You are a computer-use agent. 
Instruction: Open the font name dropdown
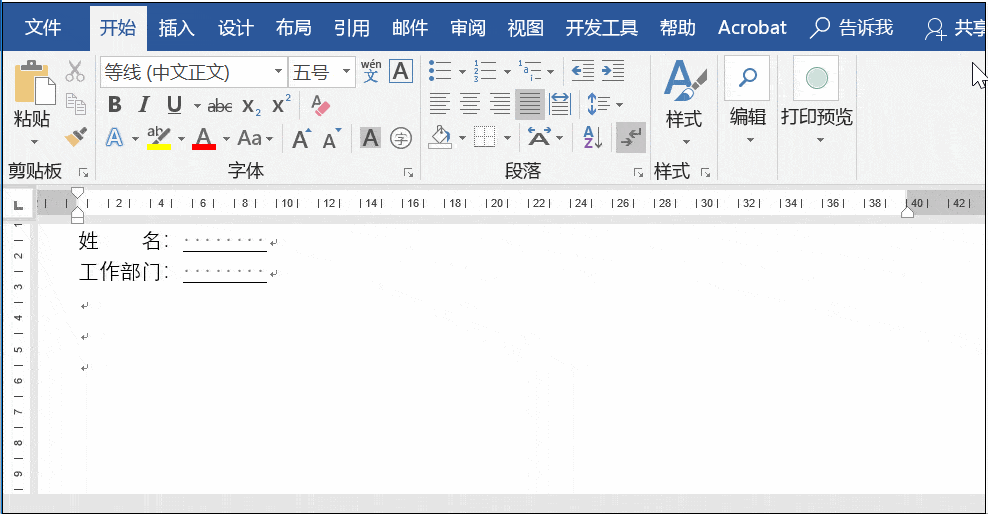[x=277, y=72]
